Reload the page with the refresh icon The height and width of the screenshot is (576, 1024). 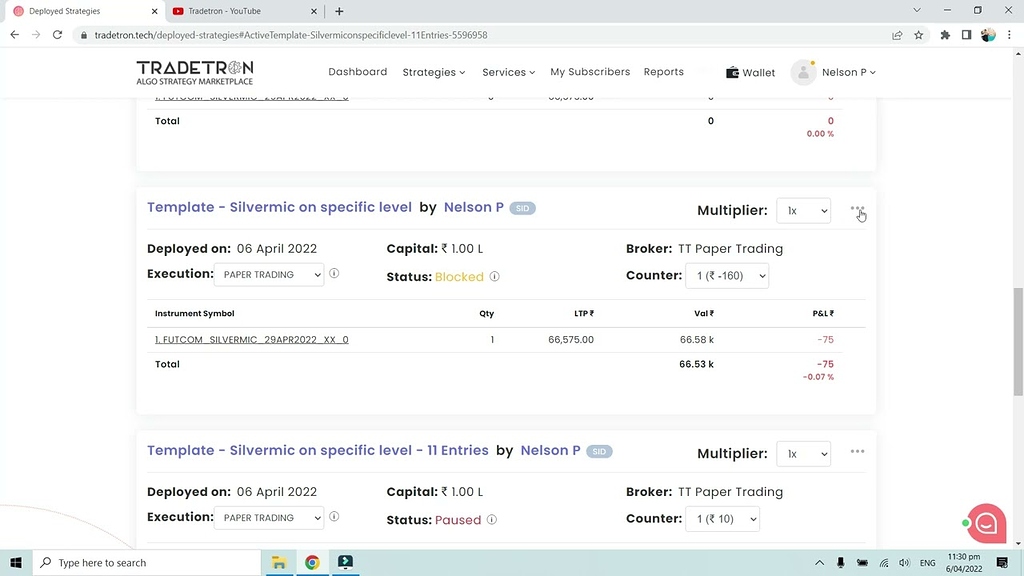[57, 34]
